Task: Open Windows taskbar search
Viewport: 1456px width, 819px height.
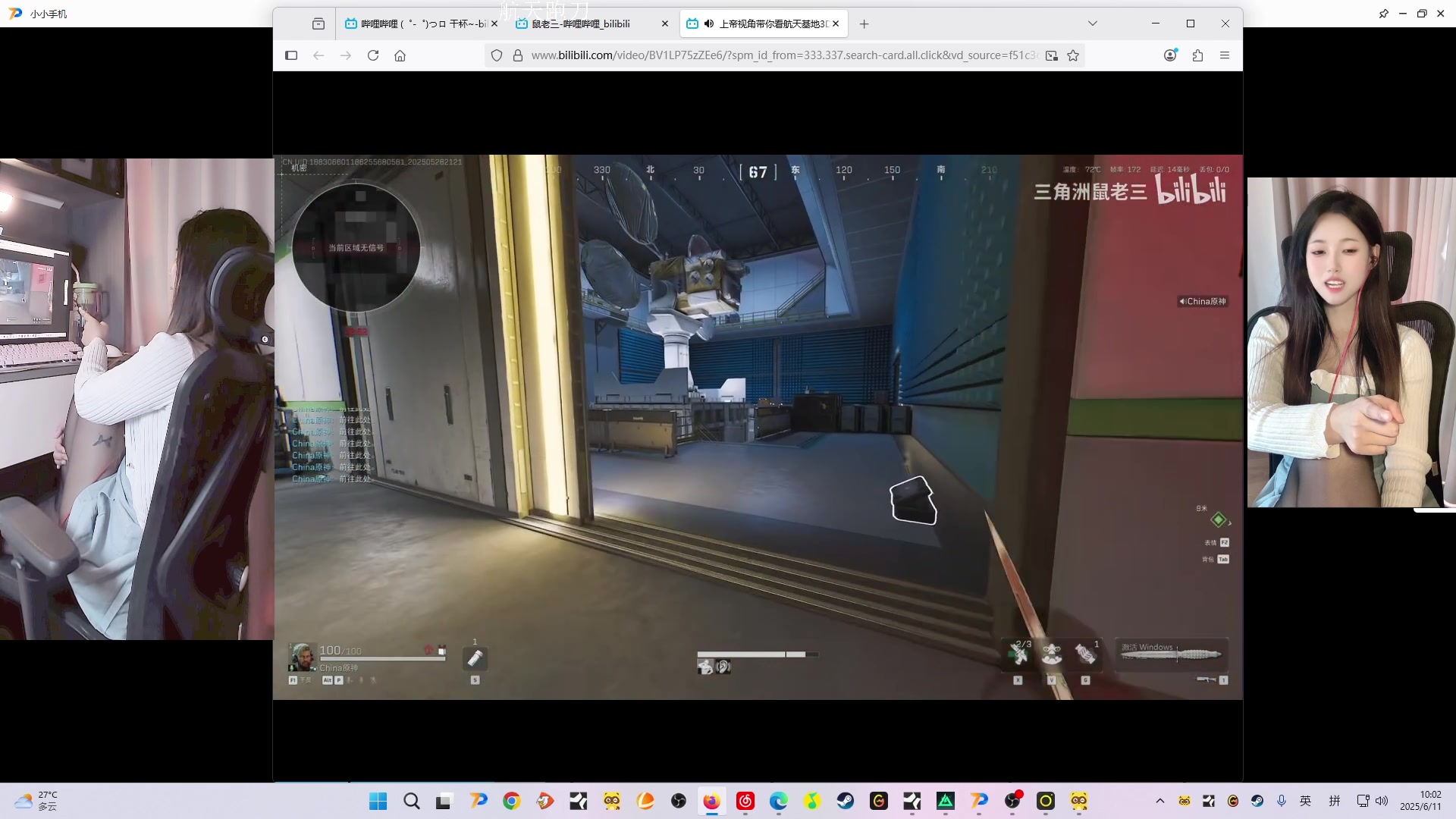Action: (x=412, y=801)
